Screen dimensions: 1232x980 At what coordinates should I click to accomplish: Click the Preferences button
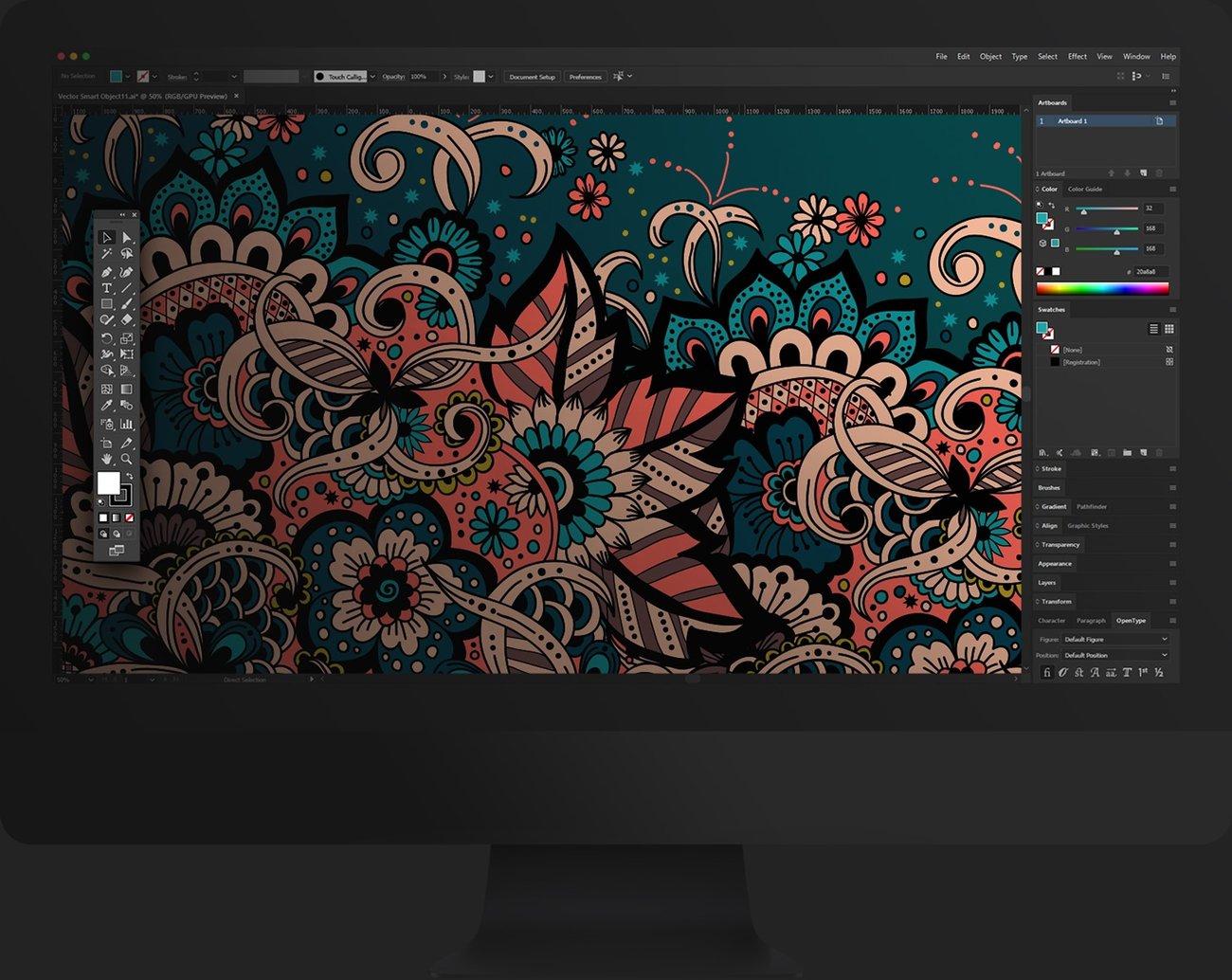pyautogui.click(x=585, y=76)
